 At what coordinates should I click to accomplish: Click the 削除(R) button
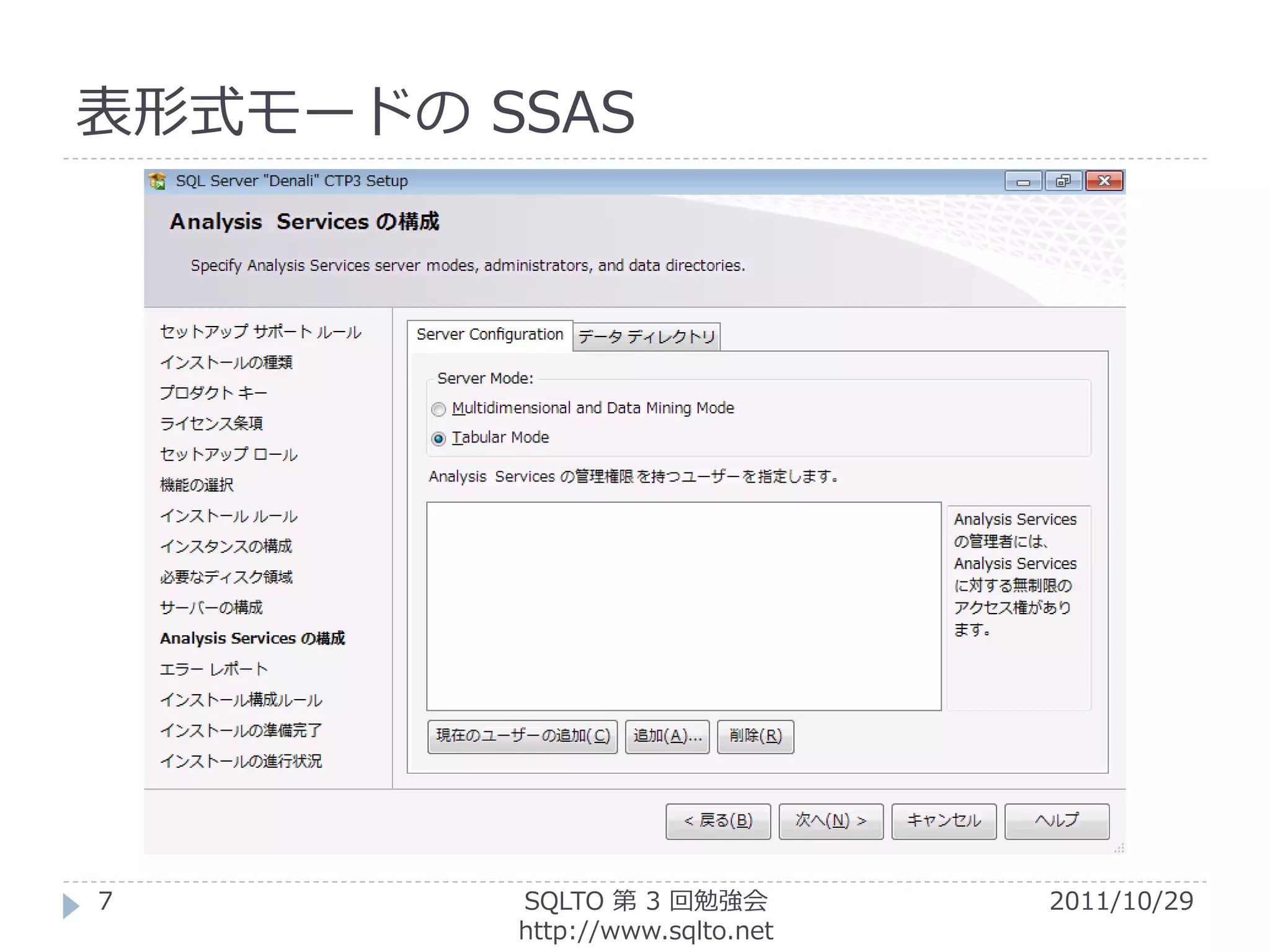[755, 736]
